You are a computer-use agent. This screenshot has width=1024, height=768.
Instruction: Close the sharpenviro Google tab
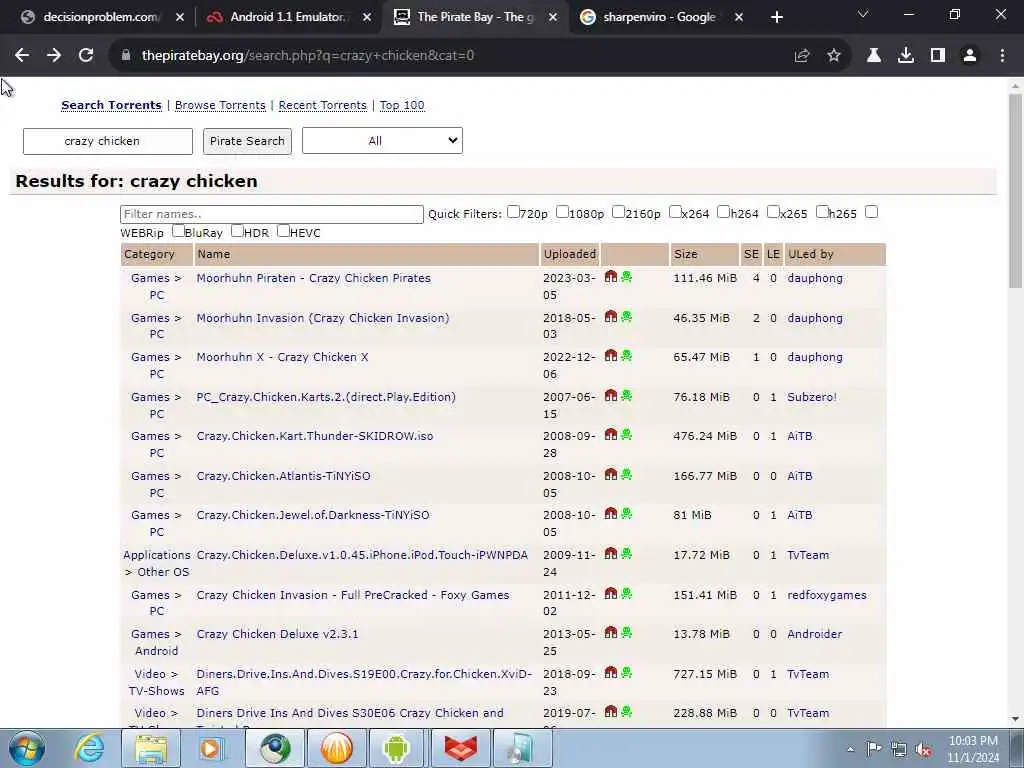click(739, 17)
